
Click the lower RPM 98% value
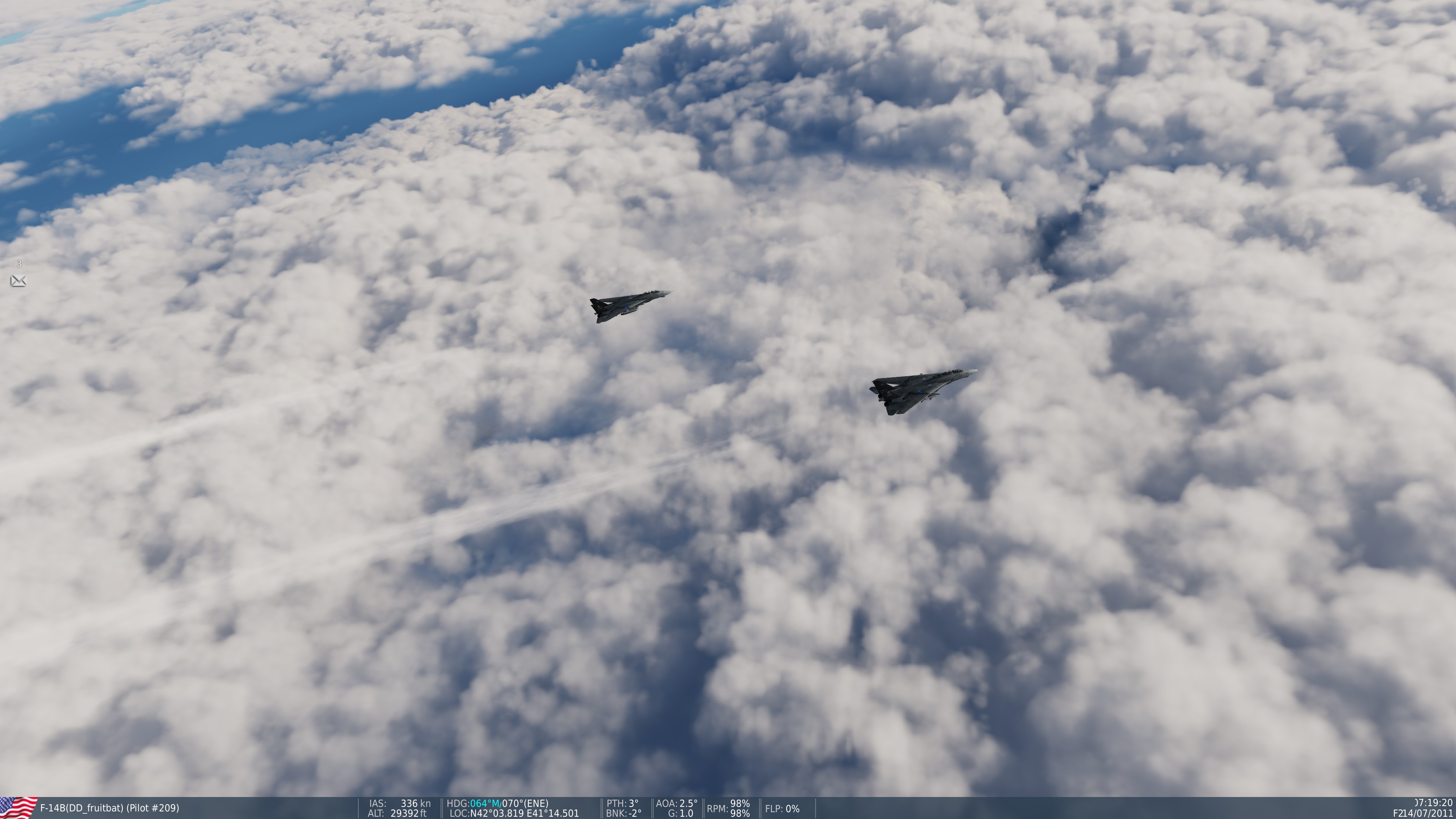point(740,813)
